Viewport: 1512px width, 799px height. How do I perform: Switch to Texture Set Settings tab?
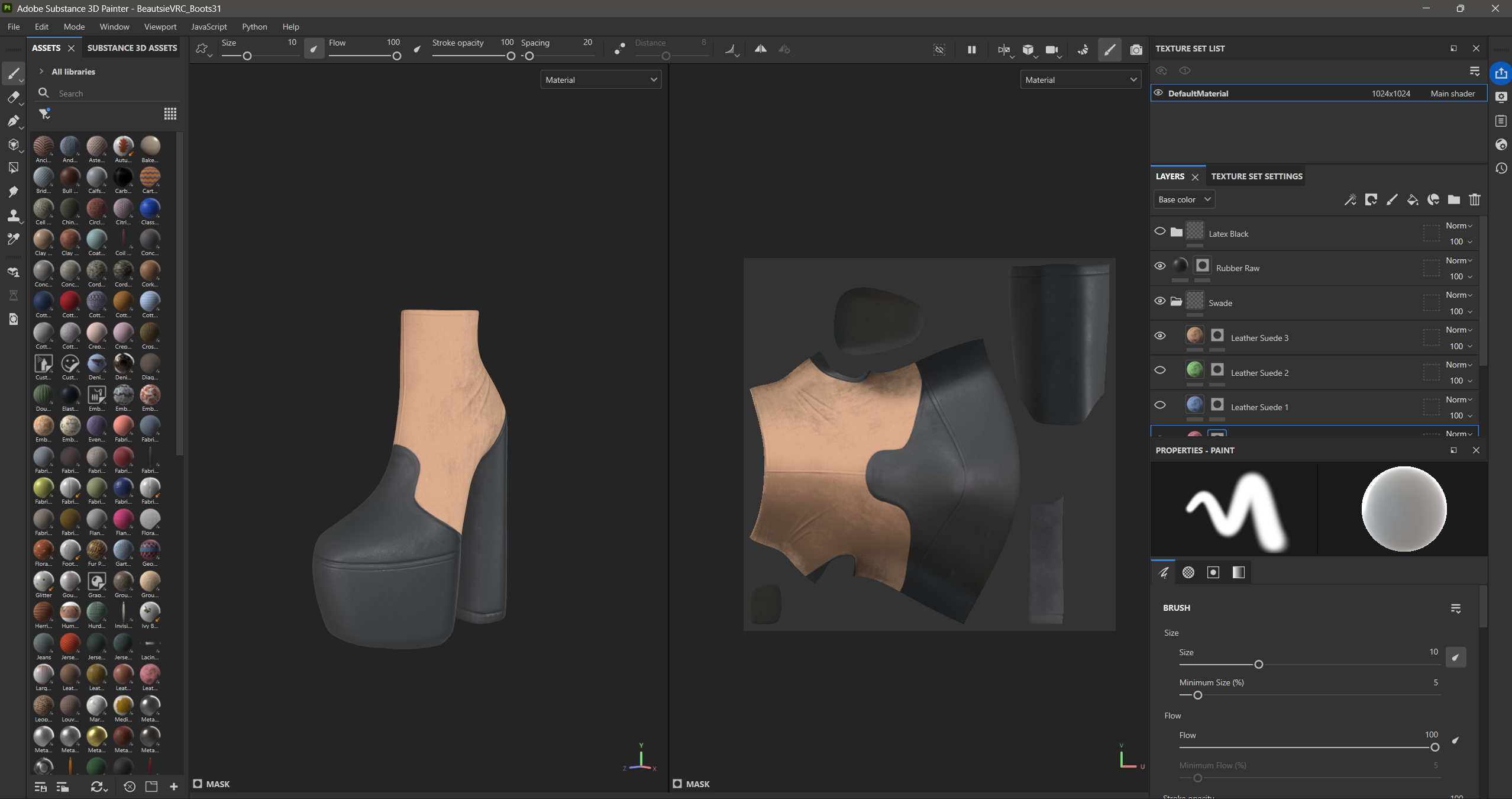[1256, 176]
